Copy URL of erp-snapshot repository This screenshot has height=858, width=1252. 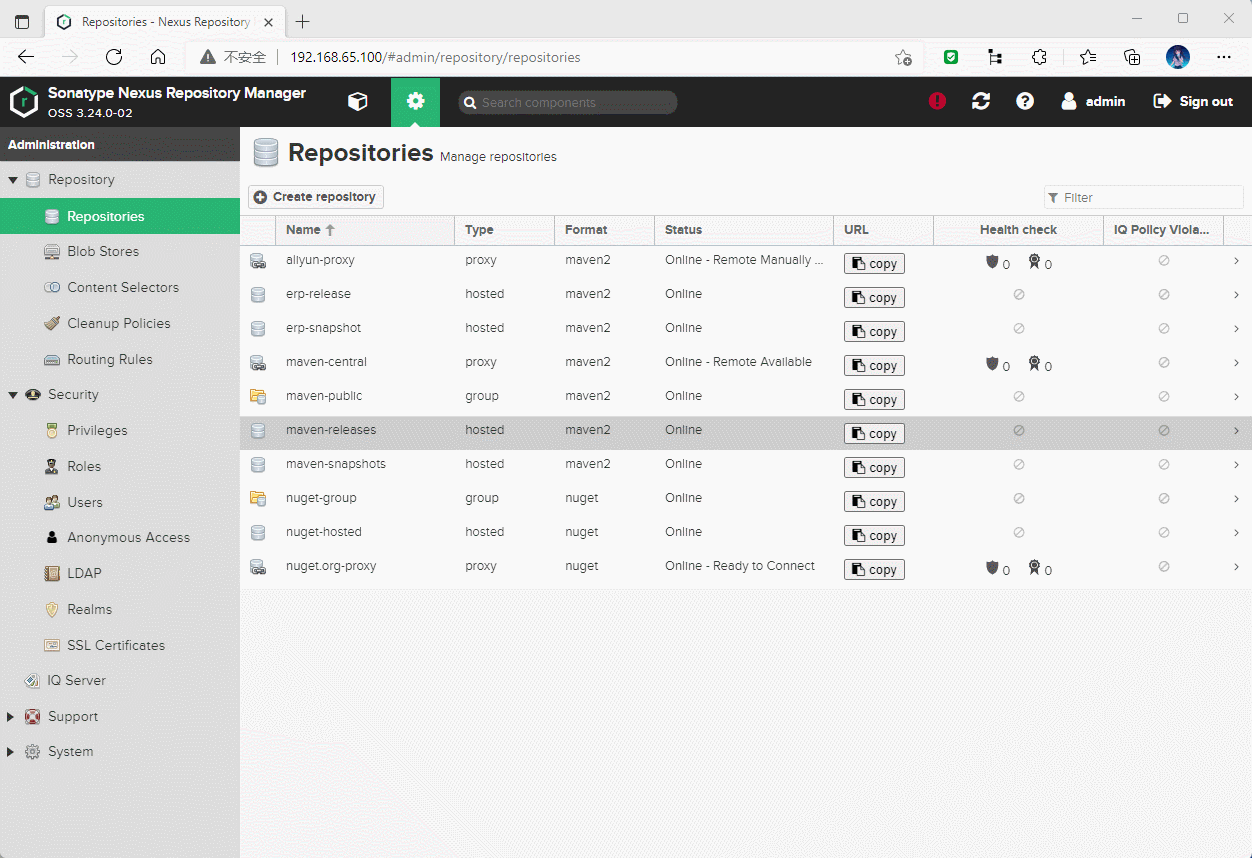[x=874, y=331]
